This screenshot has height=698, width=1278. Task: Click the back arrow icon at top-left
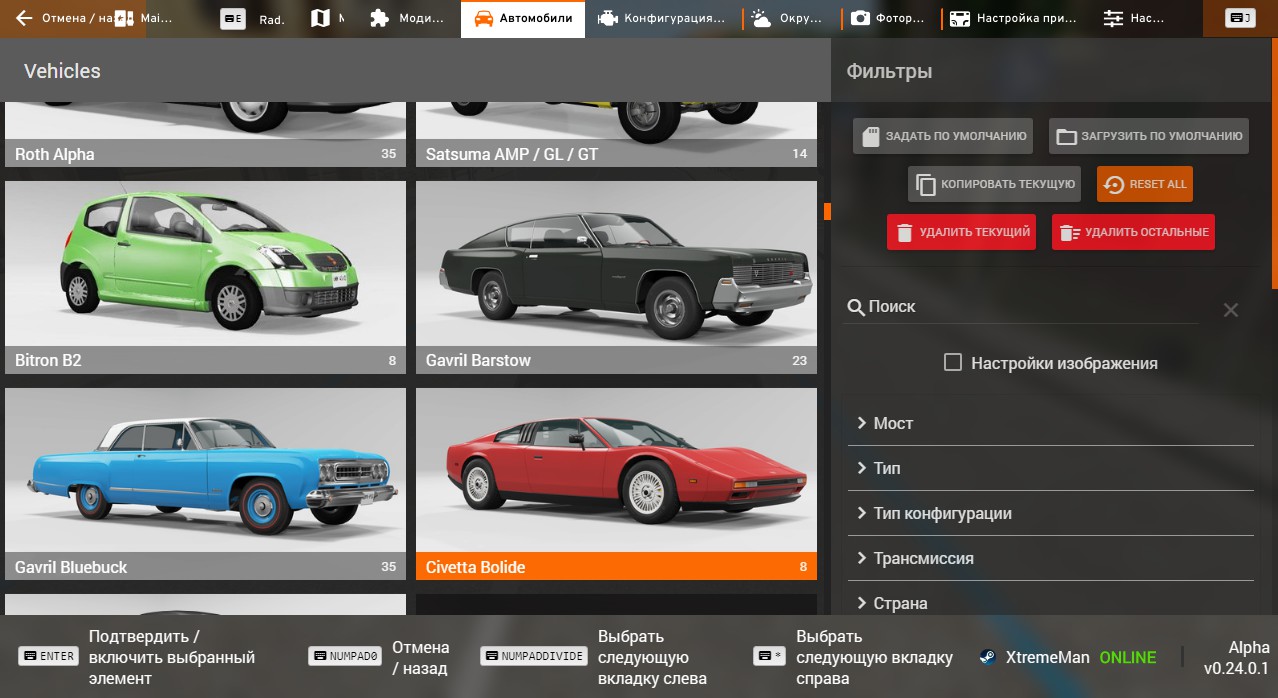[25, 18]
